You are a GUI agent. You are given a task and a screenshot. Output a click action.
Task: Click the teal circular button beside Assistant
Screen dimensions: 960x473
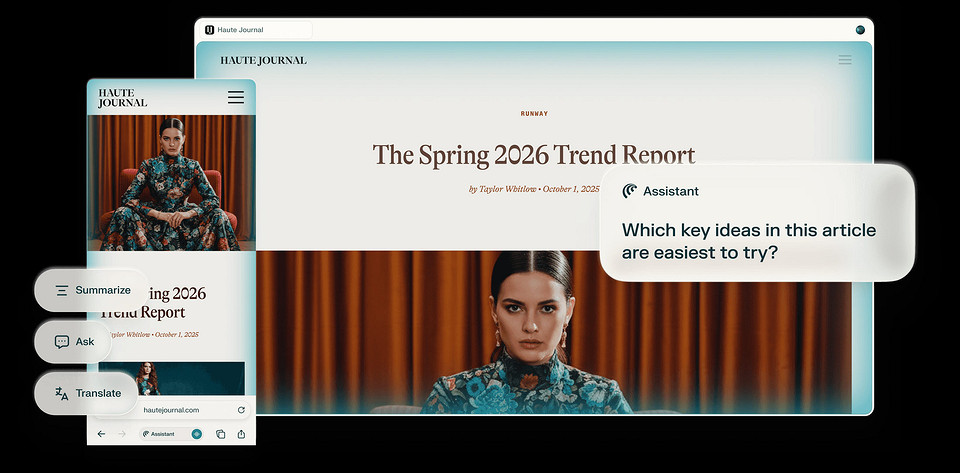pyautogui.click(x=196, y=434)
